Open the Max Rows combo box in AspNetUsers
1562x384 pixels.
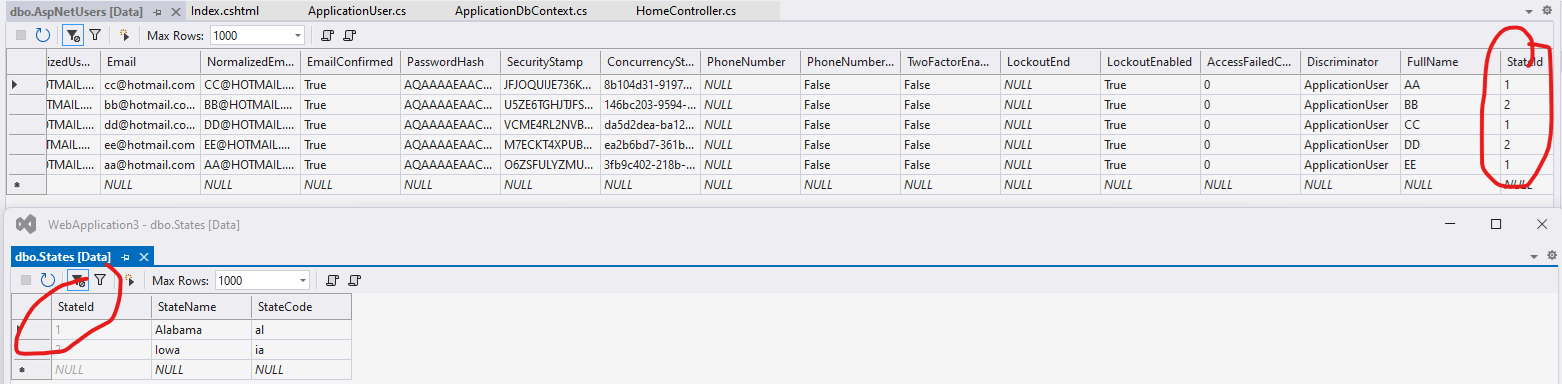point(256,35)
